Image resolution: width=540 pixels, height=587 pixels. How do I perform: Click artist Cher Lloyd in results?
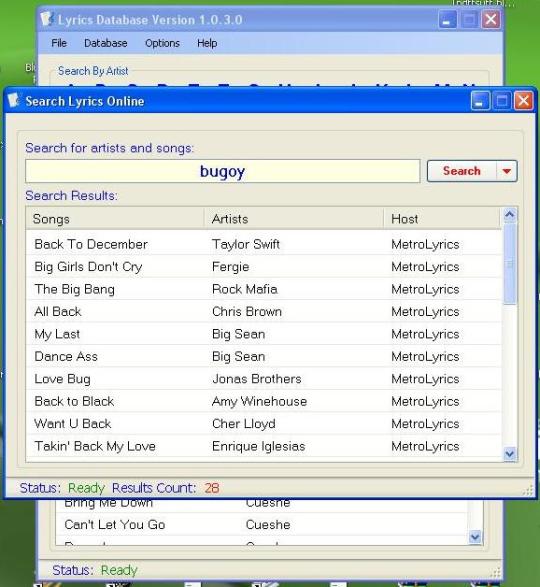tap(244, 424)
